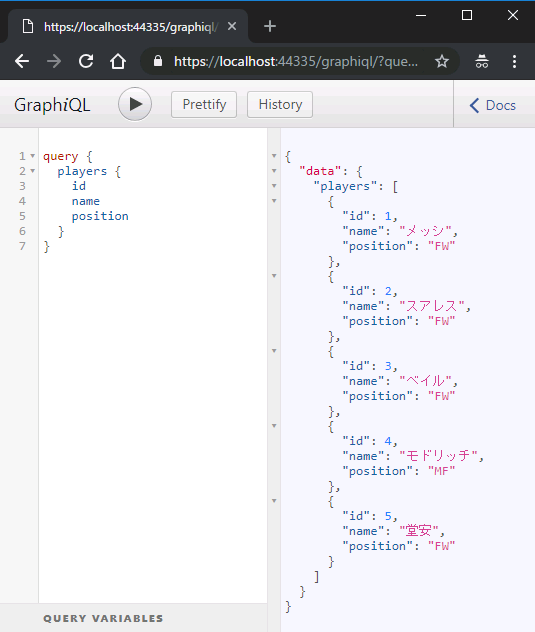
Task: Click the address bar URL field
Action: (x=296, y=62)
